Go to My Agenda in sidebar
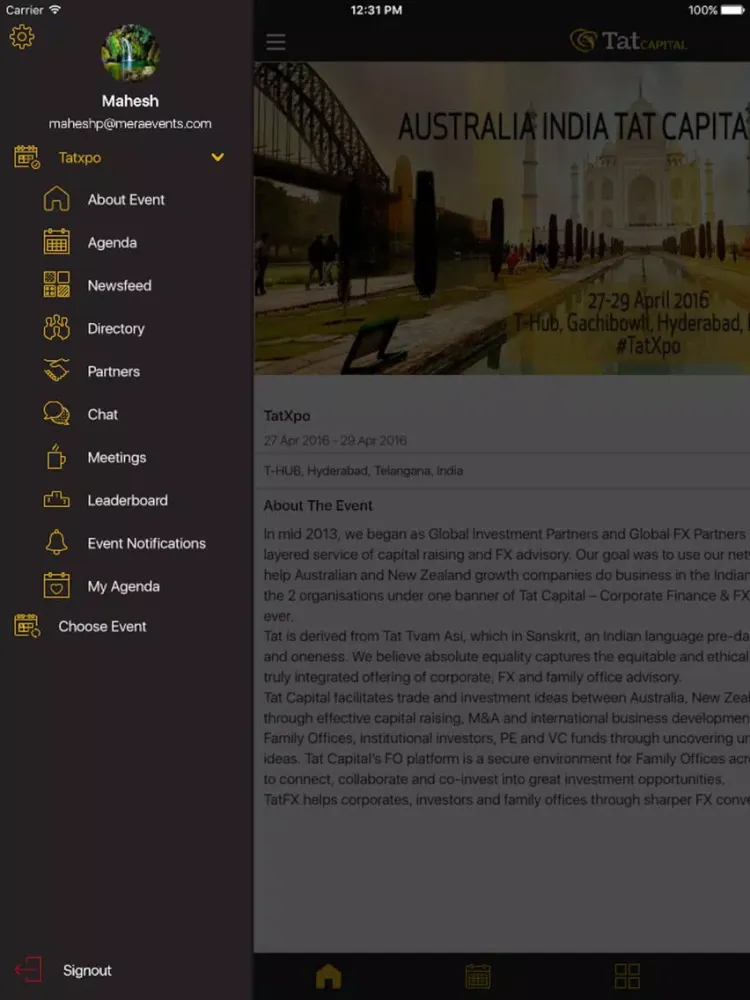750x1000 pixels. (124, 586)
